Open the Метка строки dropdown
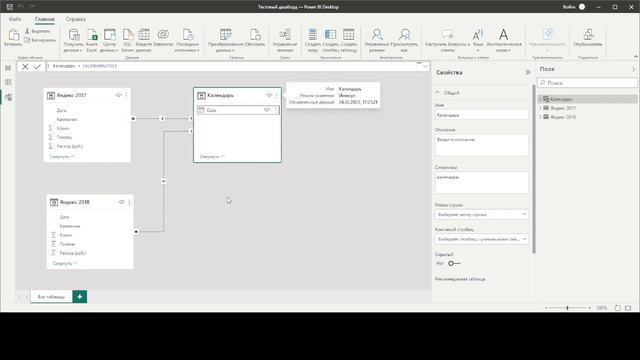 (482, 214)
